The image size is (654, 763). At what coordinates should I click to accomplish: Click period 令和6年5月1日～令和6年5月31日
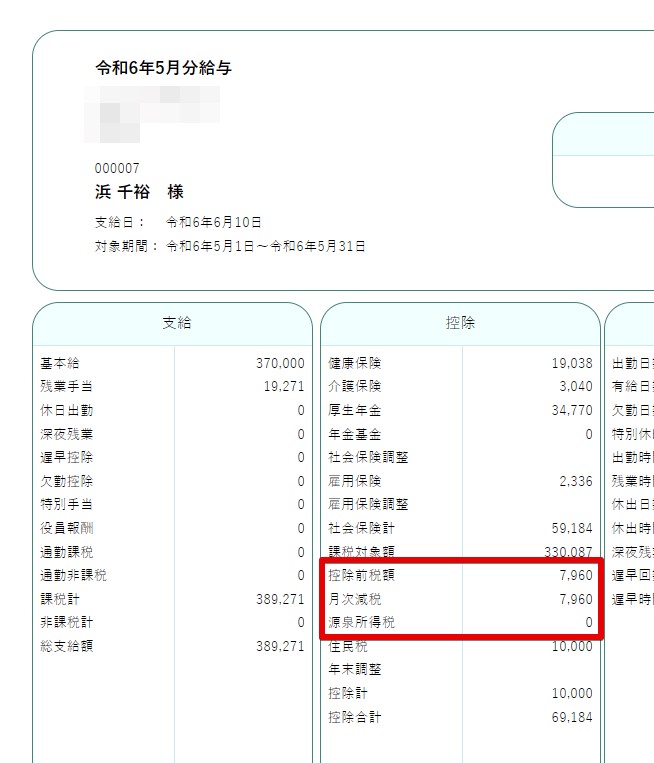click(x=266, y=246)
